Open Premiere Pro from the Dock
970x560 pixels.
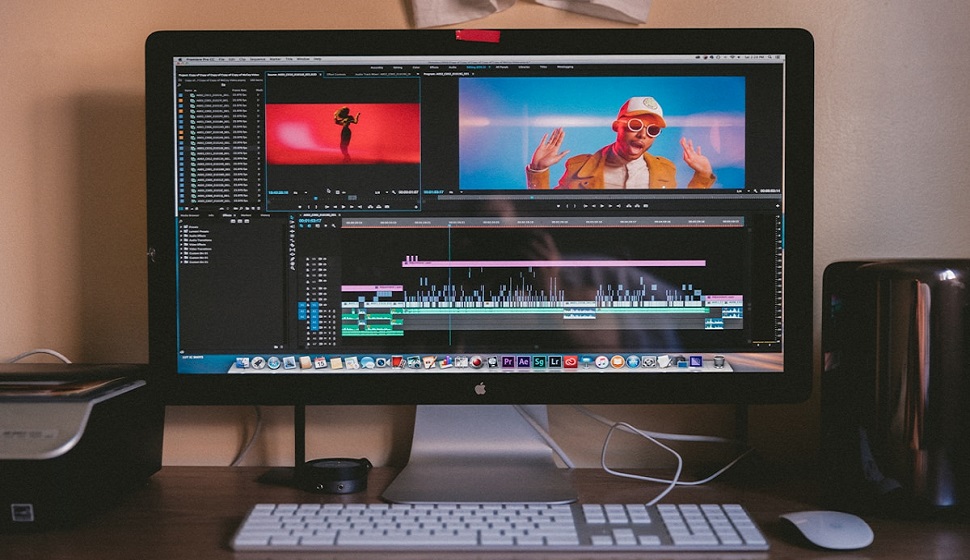508,362
